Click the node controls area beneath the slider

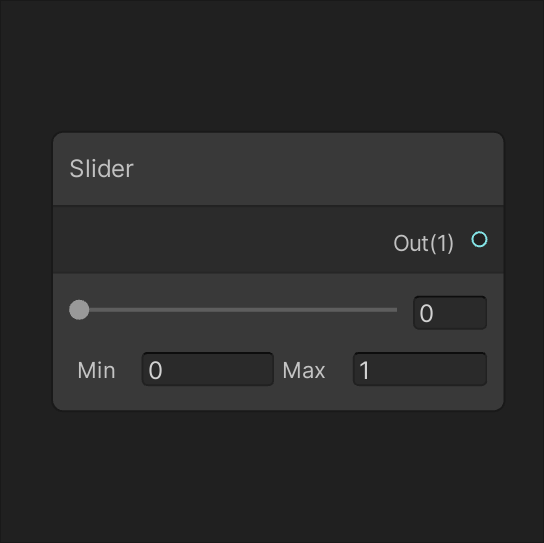pyautogui.click(x=278, y=398)
